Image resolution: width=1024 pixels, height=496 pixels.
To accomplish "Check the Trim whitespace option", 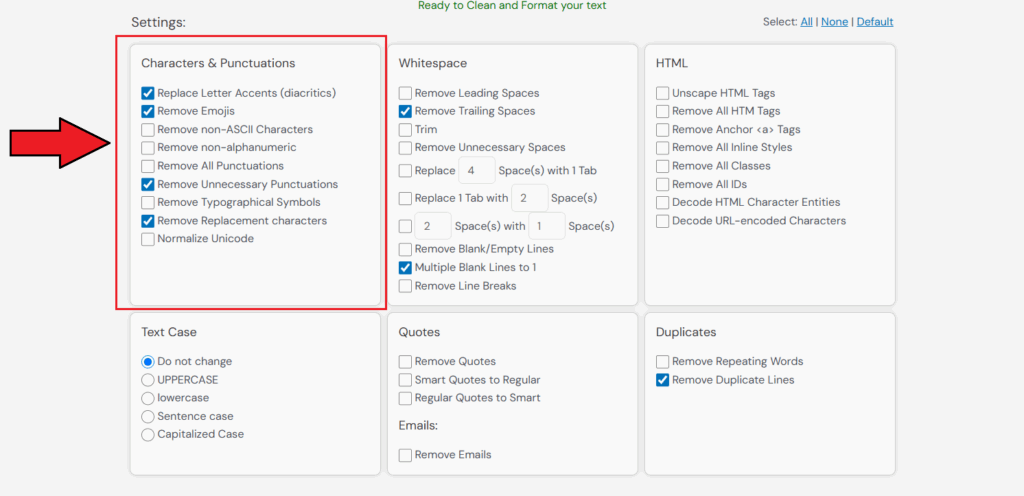I will 406,130.
